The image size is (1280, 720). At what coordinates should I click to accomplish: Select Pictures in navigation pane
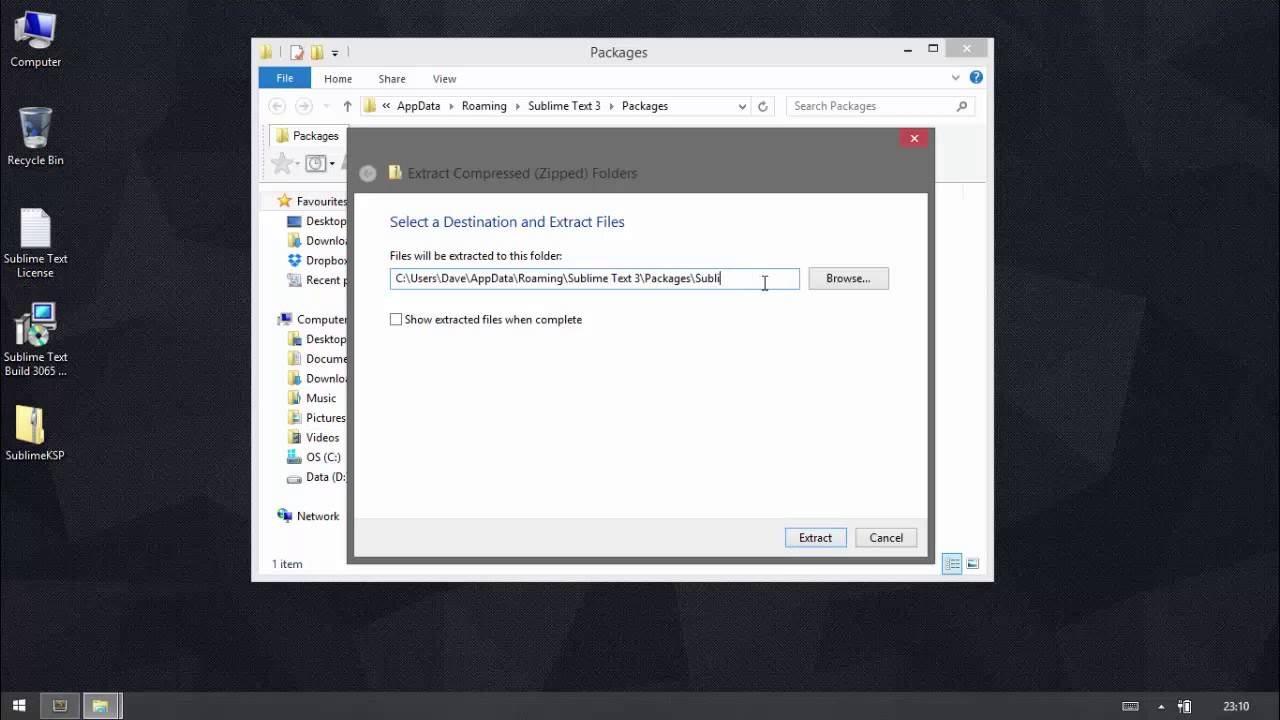[x=317, y=418]
